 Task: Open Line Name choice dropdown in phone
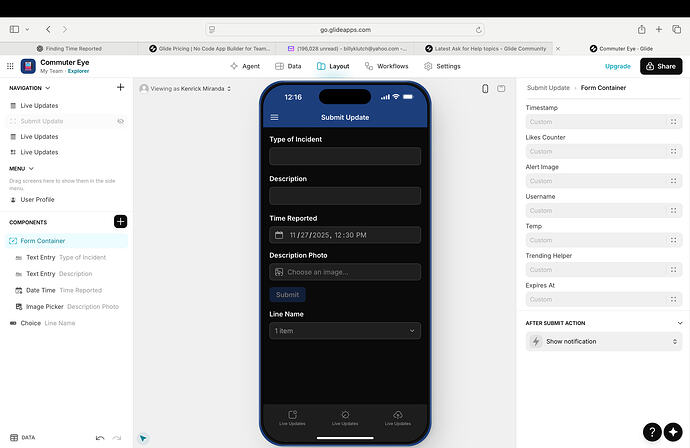coord(345,331)
